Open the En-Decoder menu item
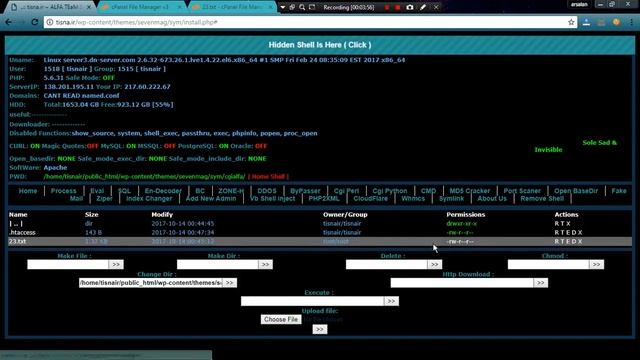This screenshot has height=360, width=640. [x=163, y=191]
